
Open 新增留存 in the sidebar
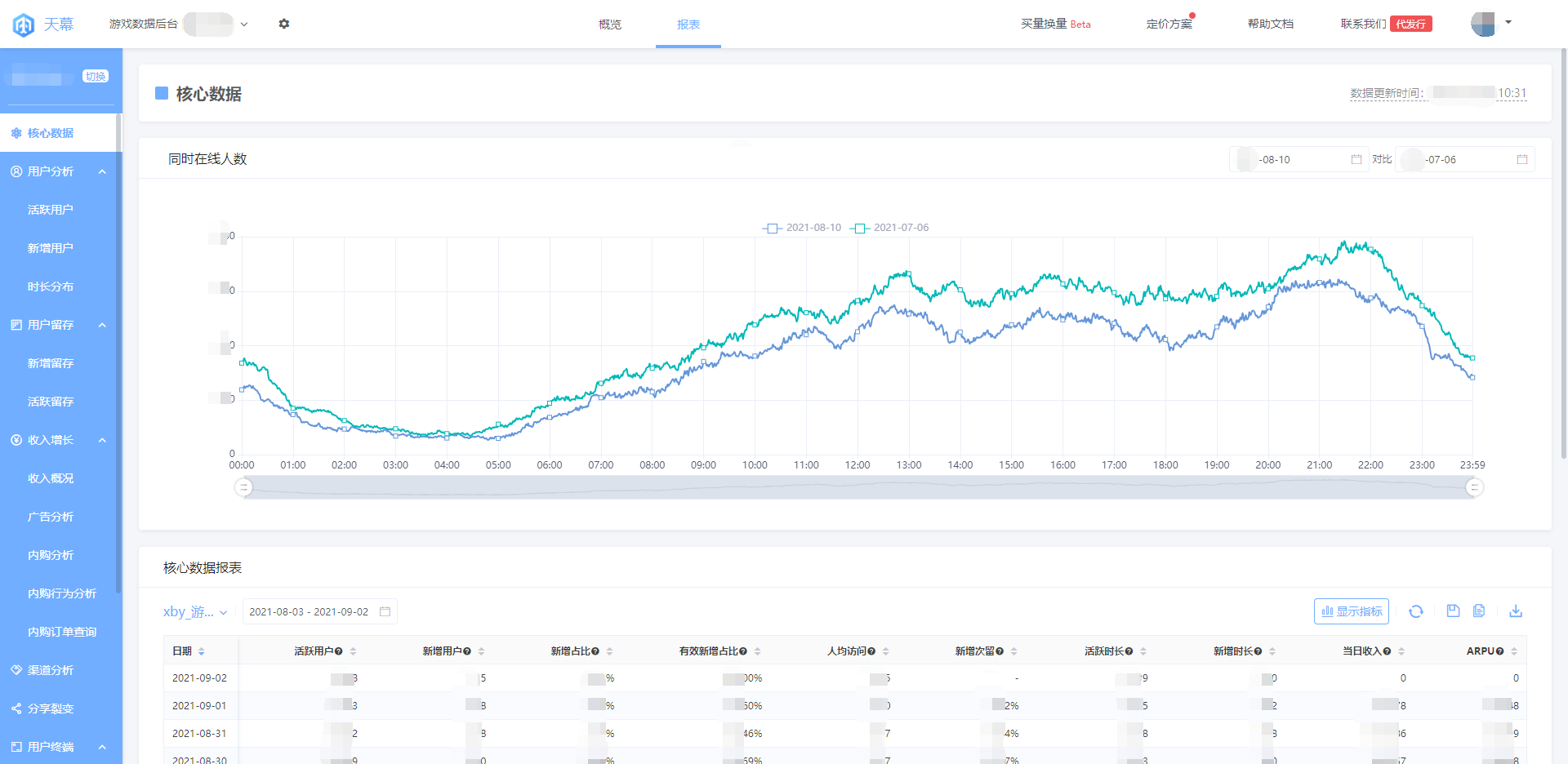[51, 363]
